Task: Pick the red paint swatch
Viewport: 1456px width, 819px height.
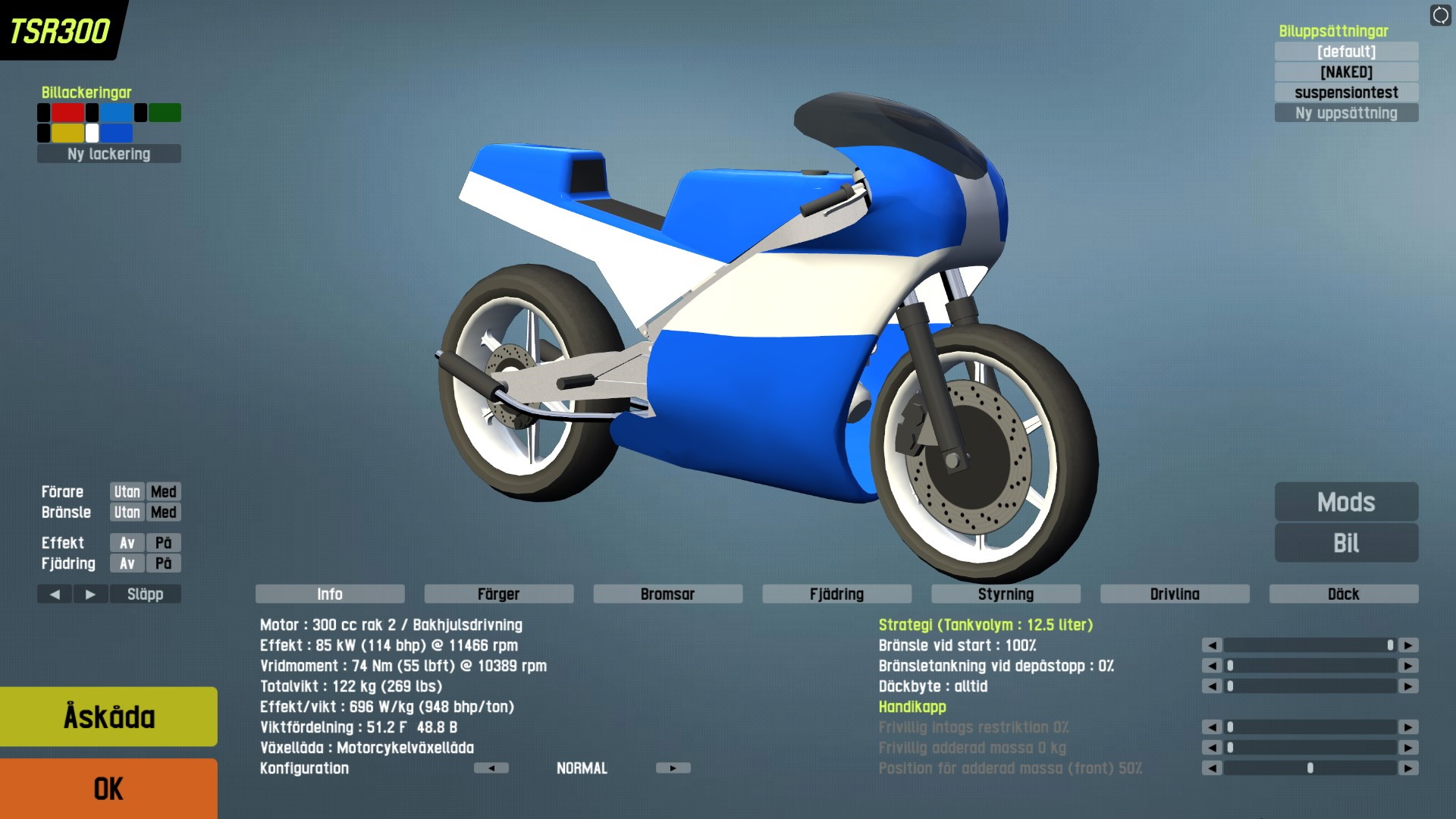Action: point(67,113)
